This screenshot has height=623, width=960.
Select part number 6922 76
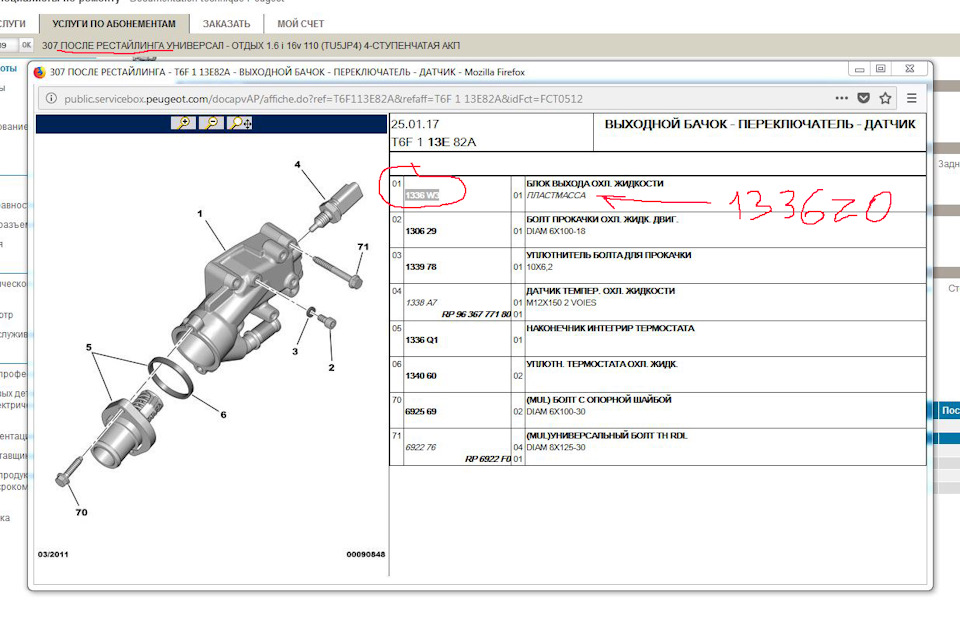pyautogui.click(x=421, y=447)
